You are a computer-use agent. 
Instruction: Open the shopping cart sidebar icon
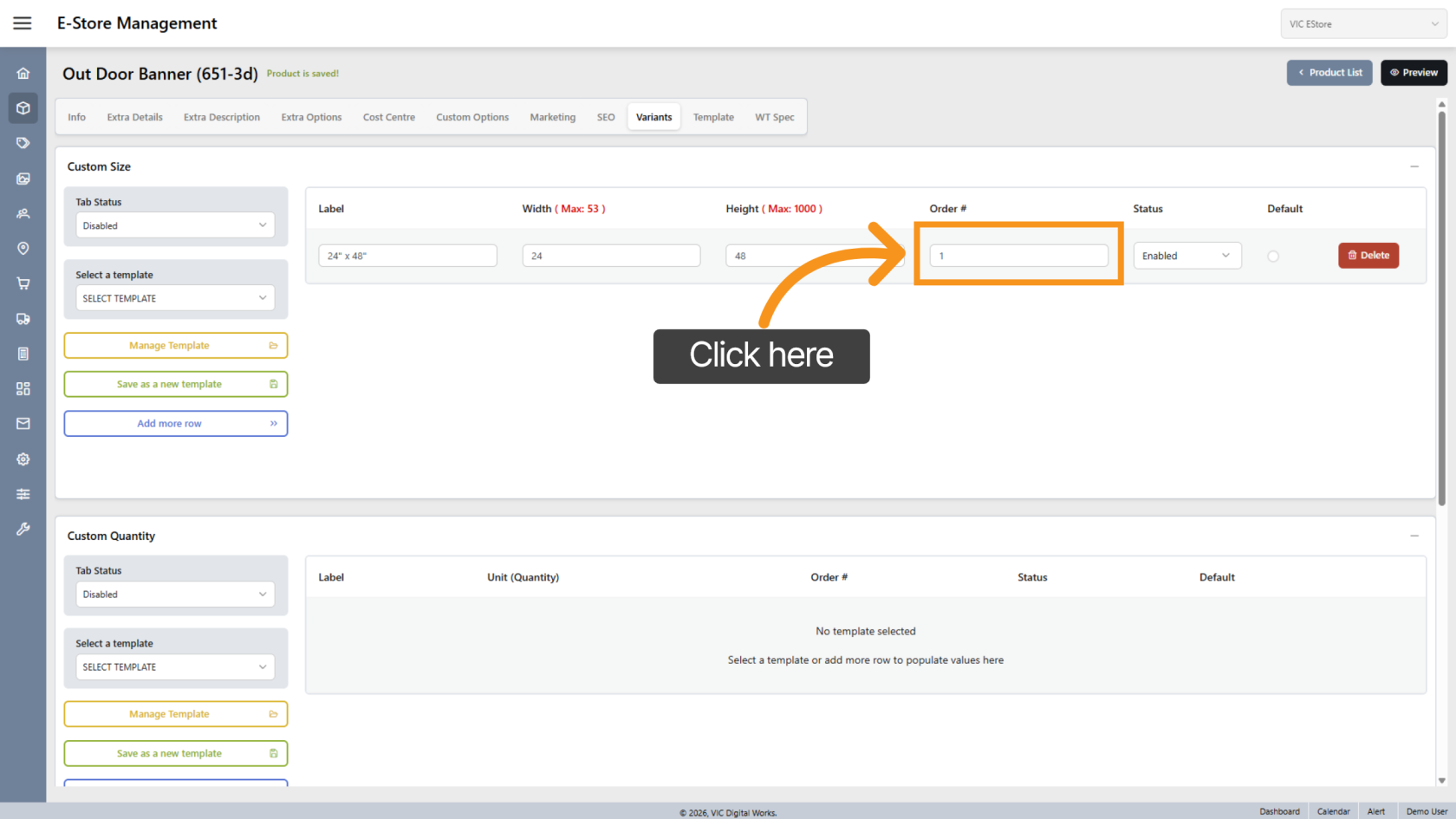click(23, 283)
